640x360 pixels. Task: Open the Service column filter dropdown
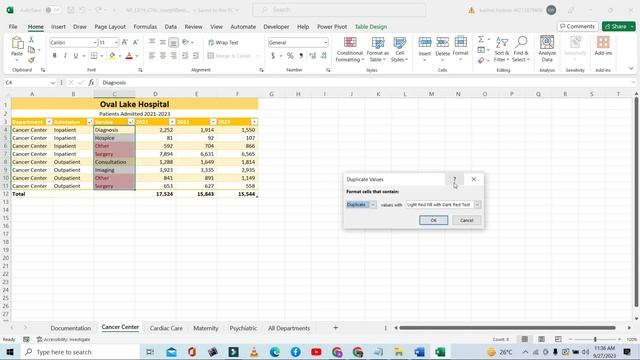click(131, 122)
